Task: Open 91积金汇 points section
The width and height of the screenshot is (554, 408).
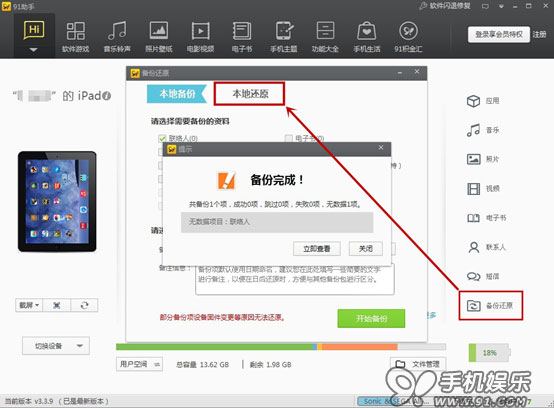Action: (x=408, y=37)
